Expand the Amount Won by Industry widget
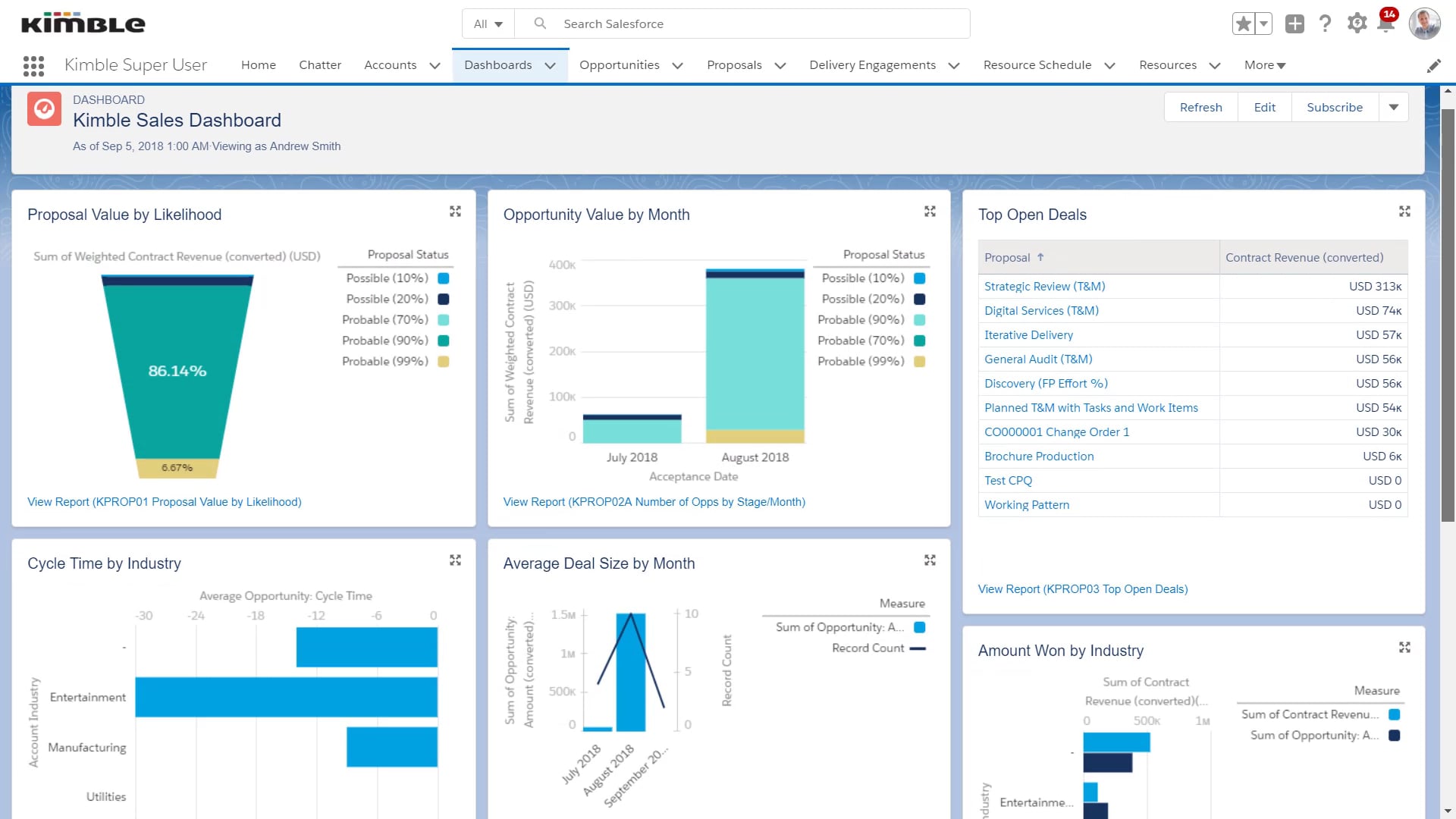The width and height of the screenshot is (1456, 819). [1404, 648]
